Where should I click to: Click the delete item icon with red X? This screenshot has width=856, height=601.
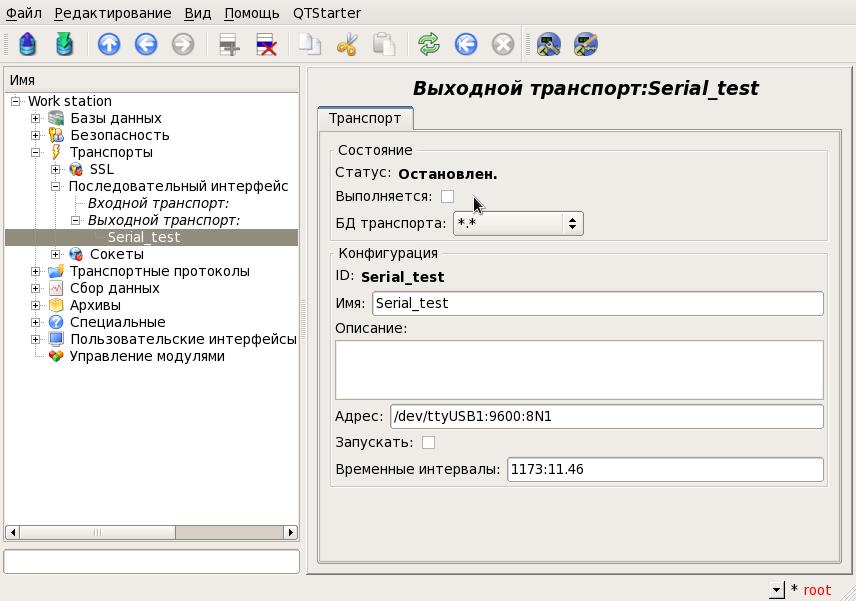(266, 44)
